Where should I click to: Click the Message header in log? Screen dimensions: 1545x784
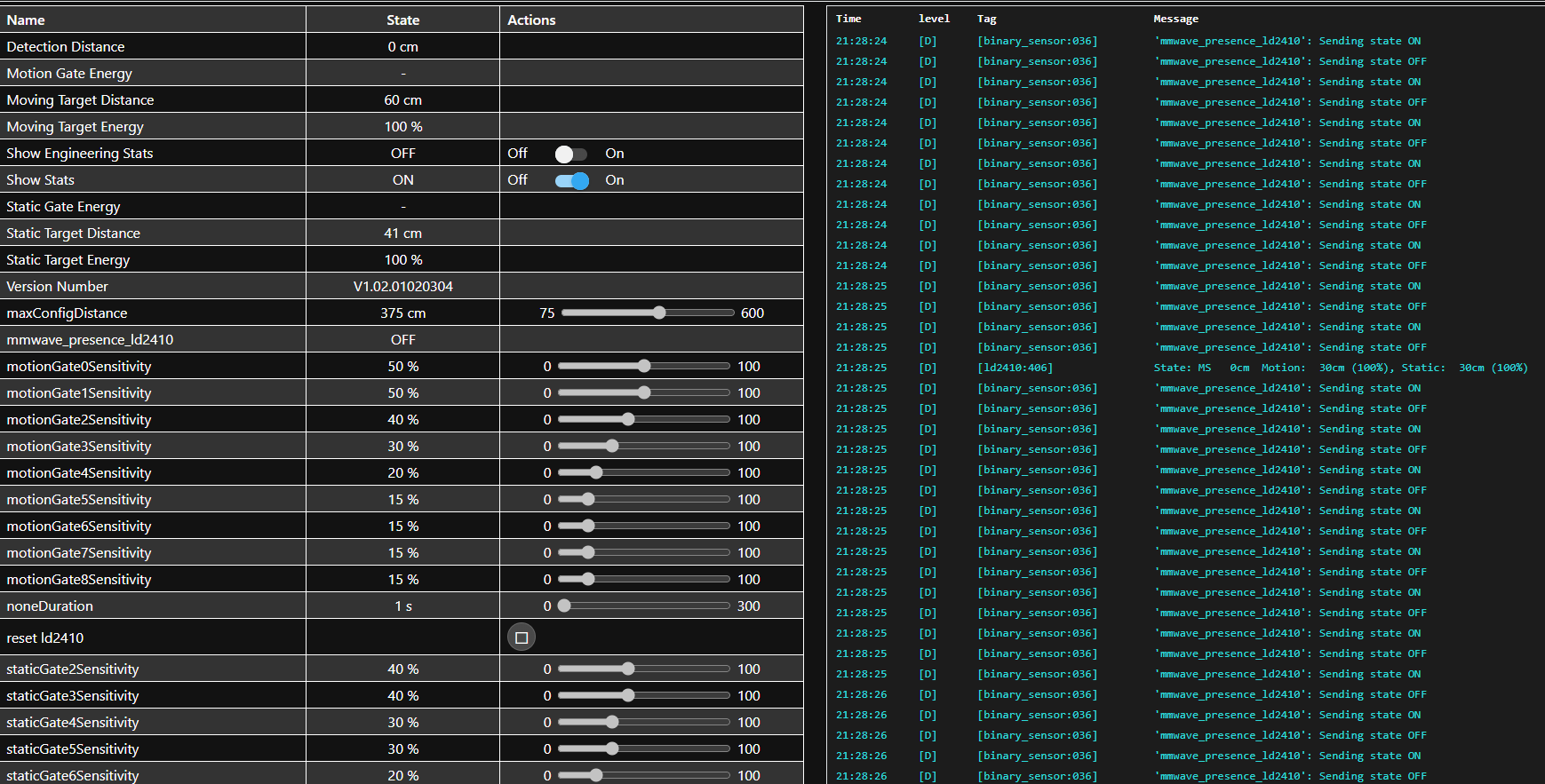tap(1176, 19)
